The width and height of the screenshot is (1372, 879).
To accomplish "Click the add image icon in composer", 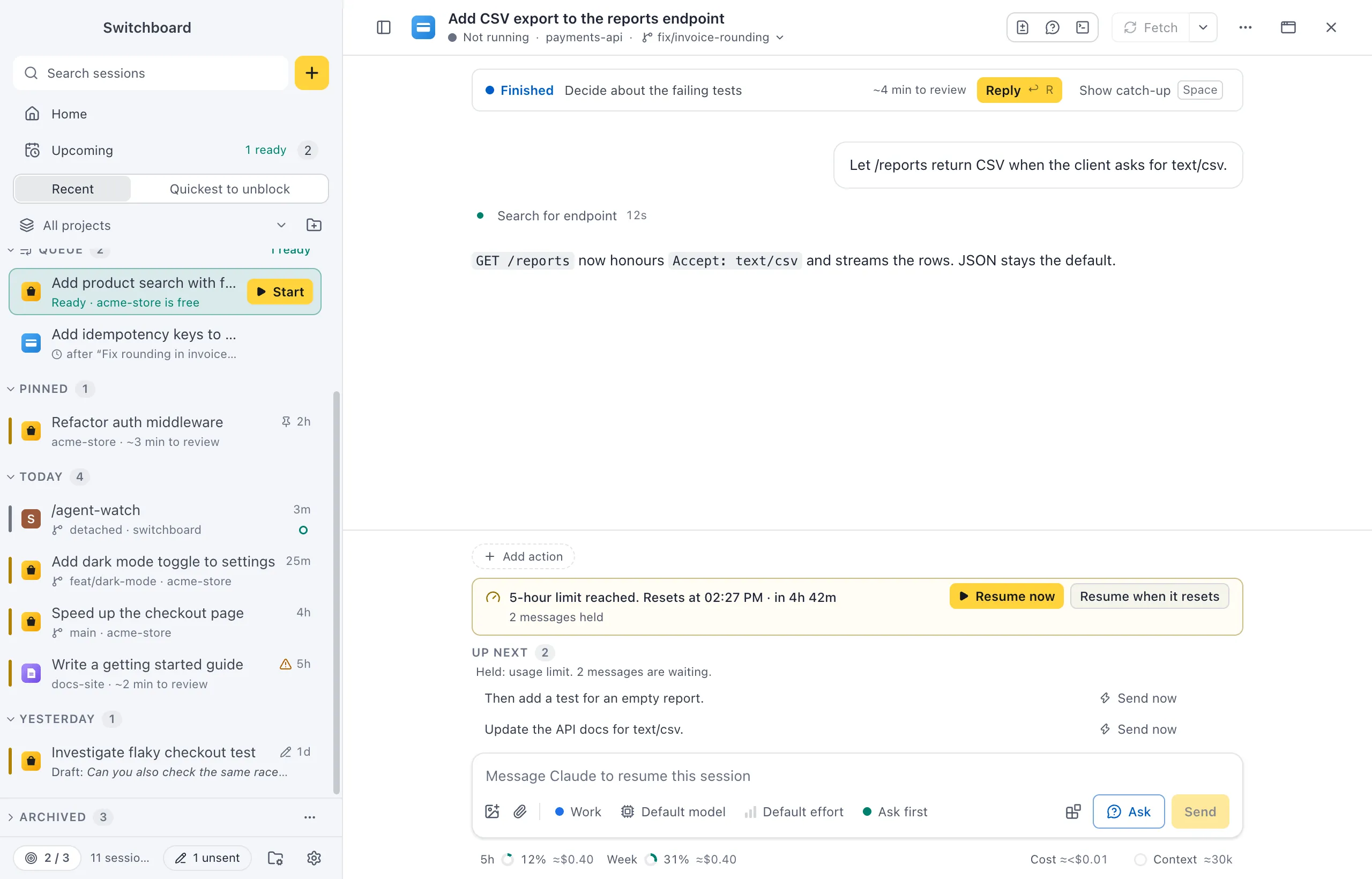I will [492, 811].
